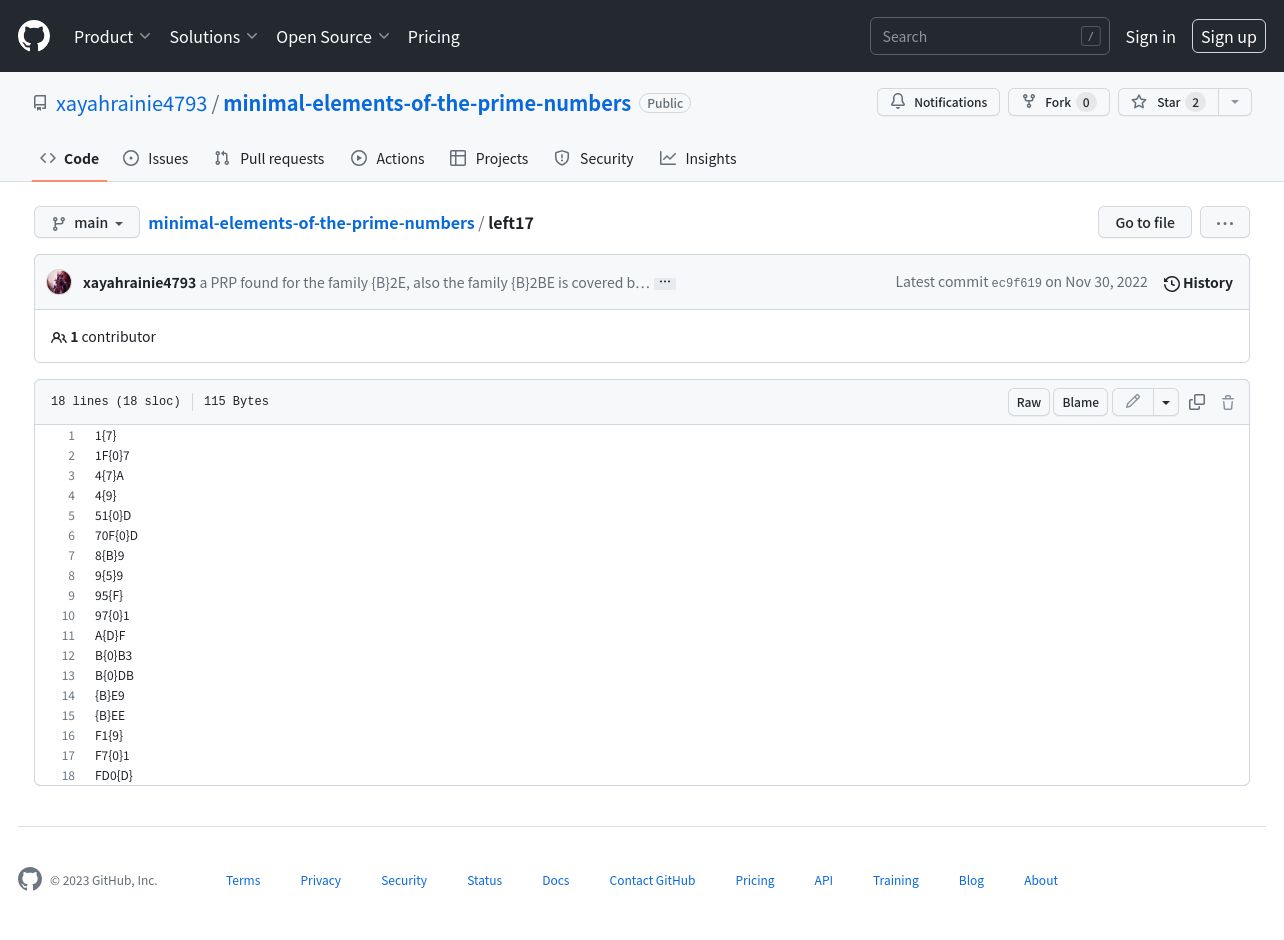
Task: Open the xayahrainie4793 owner link
Action: tap(132, 103)
